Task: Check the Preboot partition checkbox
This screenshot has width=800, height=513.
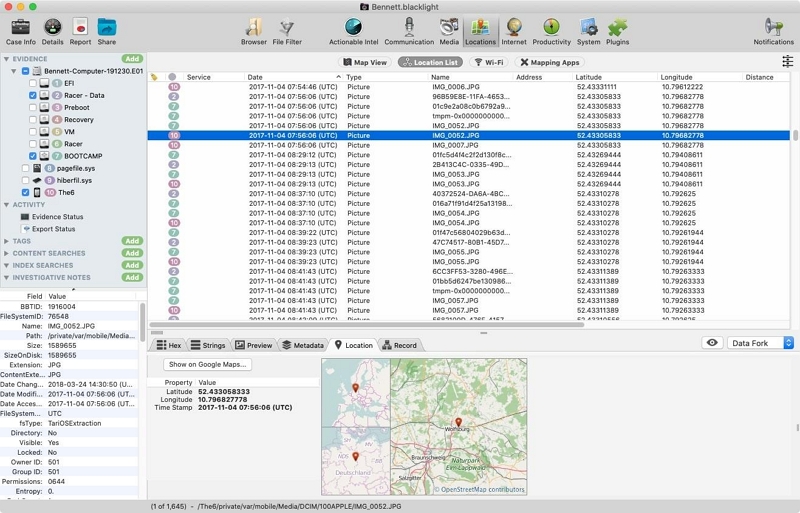Action: (33, 108)
